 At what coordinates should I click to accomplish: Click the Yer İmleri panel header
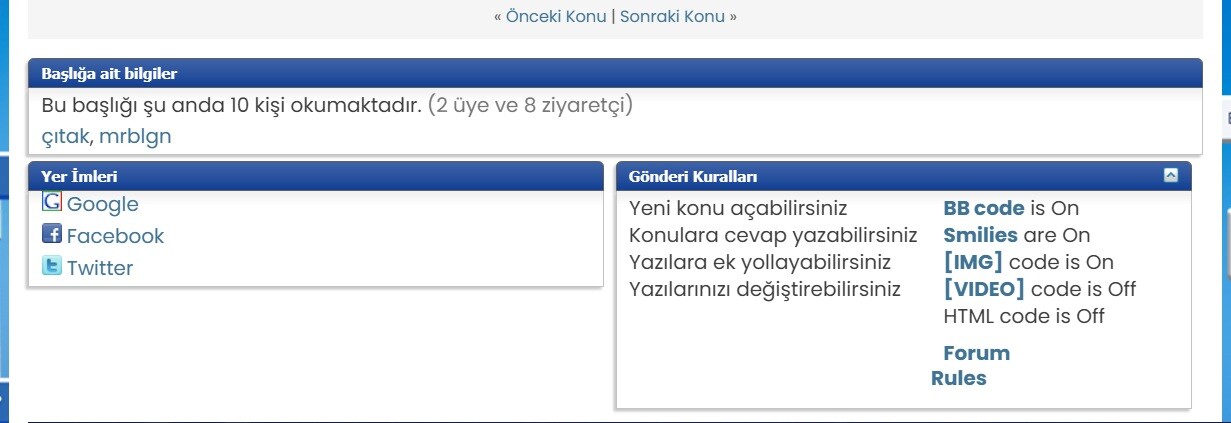click(79, 177)
